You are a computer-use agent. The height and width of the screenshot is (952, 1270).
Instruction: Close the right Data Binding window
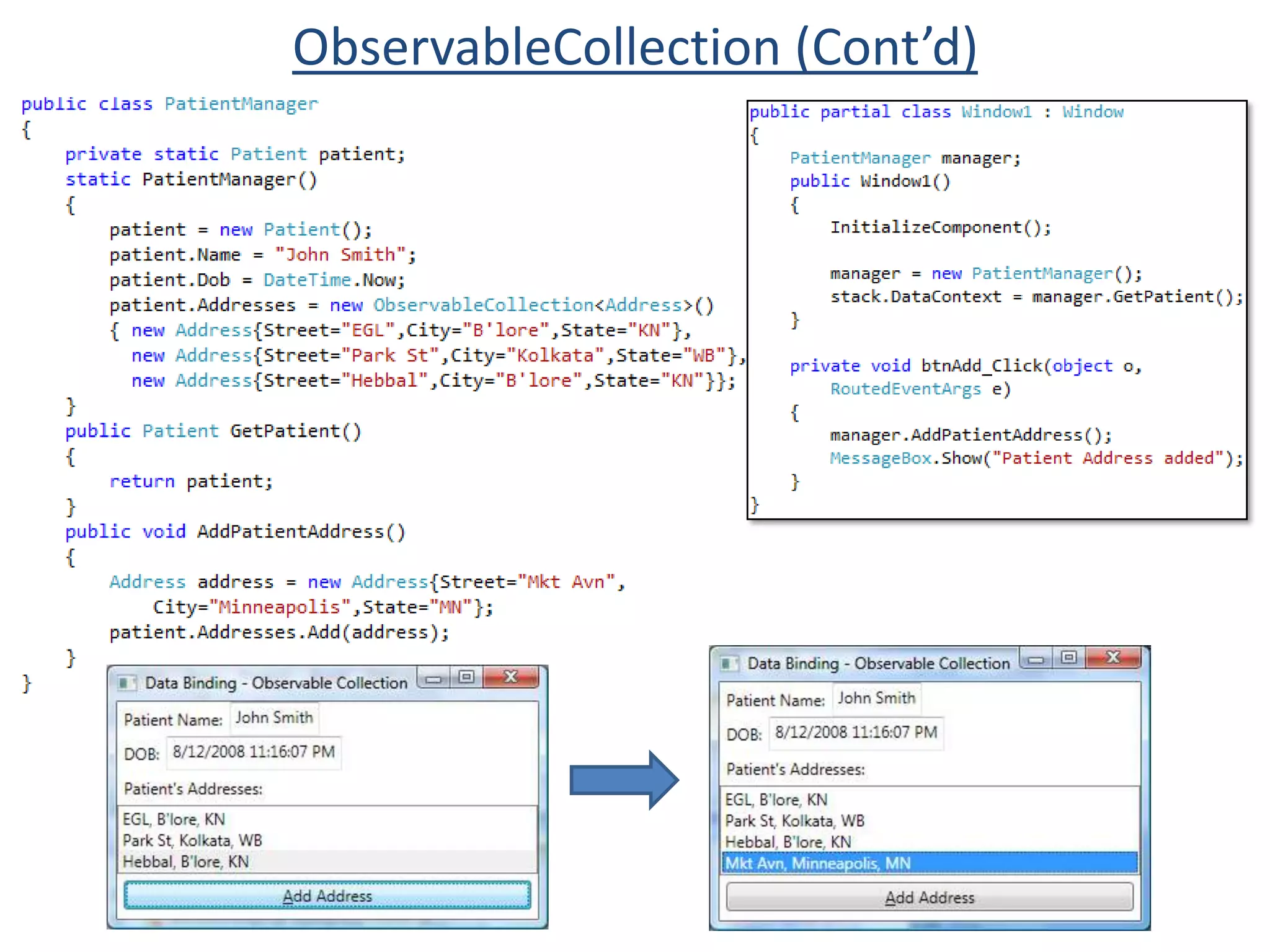click(x=1113, y=658)
